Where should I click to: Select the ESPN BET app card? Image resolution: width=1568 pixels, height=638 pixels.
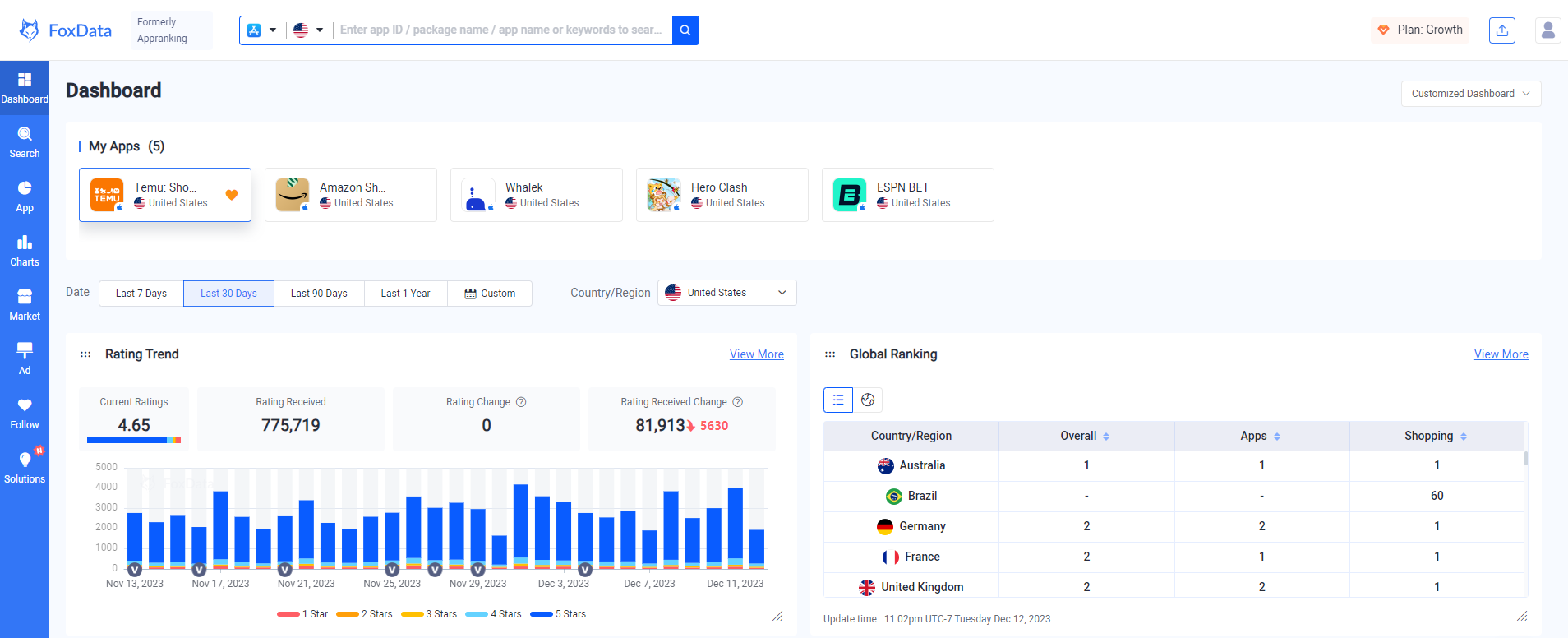tap(908, 195)
